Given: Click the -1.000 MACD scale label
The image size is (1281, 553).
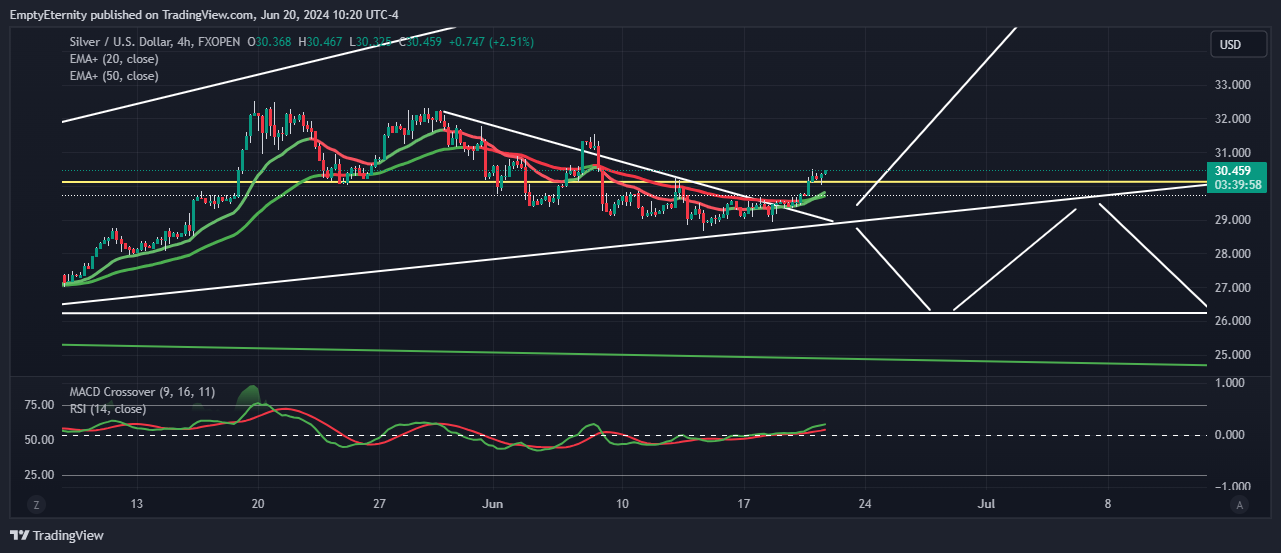Looking at the screenshot, I should 1231,487.
